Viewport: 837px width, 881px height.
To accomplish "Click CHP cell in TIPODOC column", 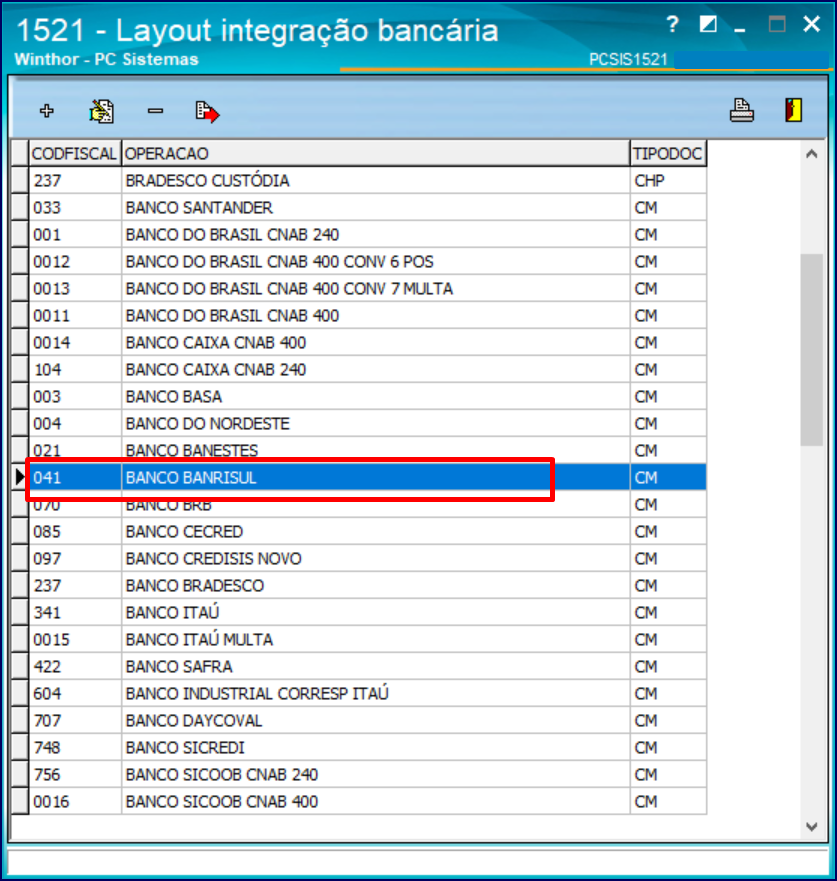I will click(x=668, y=181).
